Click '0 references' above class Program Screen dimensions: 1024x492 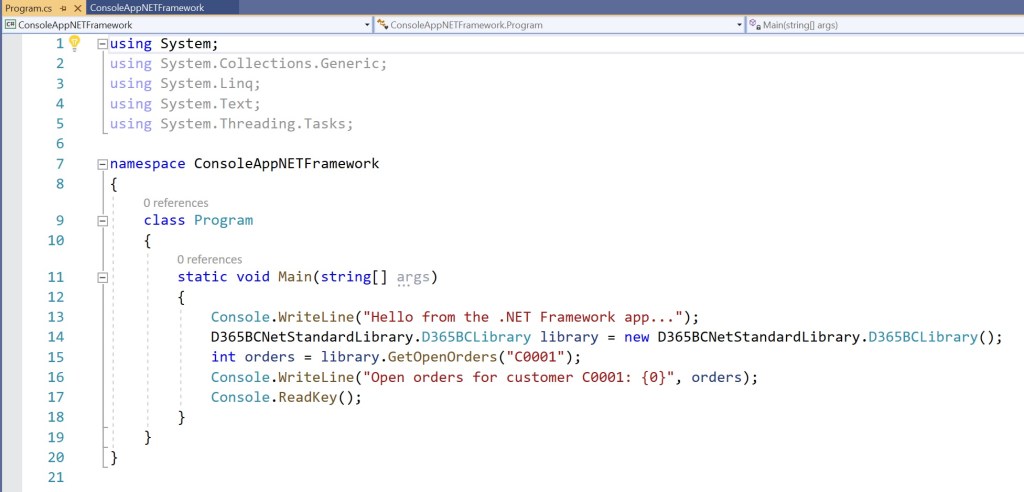175,203
